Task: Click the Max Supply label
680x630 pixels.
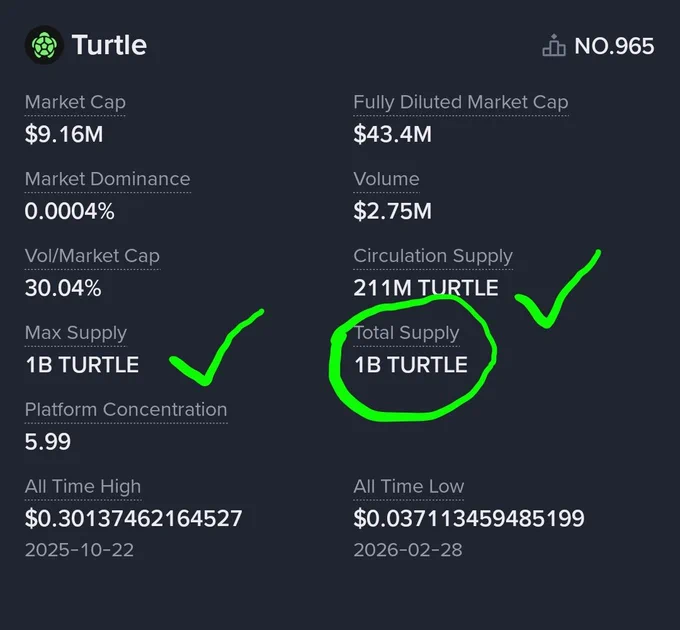Action: 76,333
